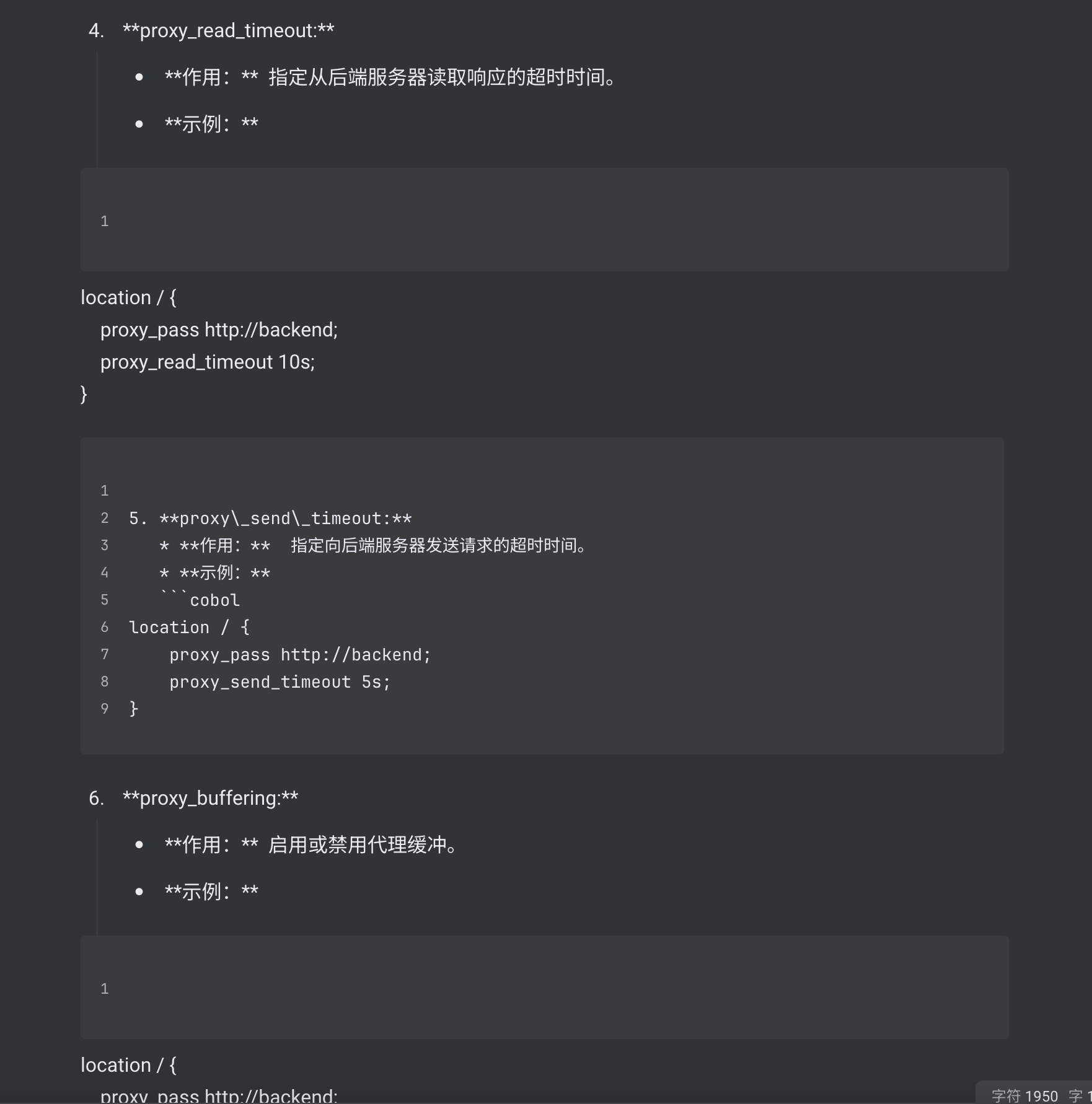Click the proxy_read_timeout 10s; line
This screenshot has height=1104, width=1092.
[207, 362]
